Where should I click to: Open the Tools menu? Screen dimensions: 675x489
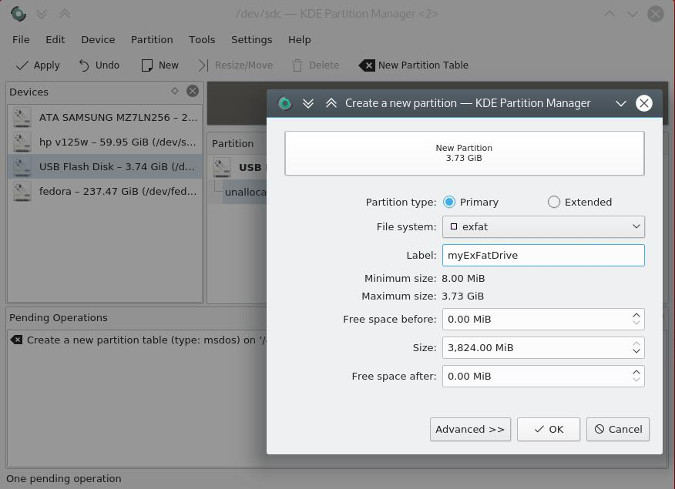tap(202, 40)
